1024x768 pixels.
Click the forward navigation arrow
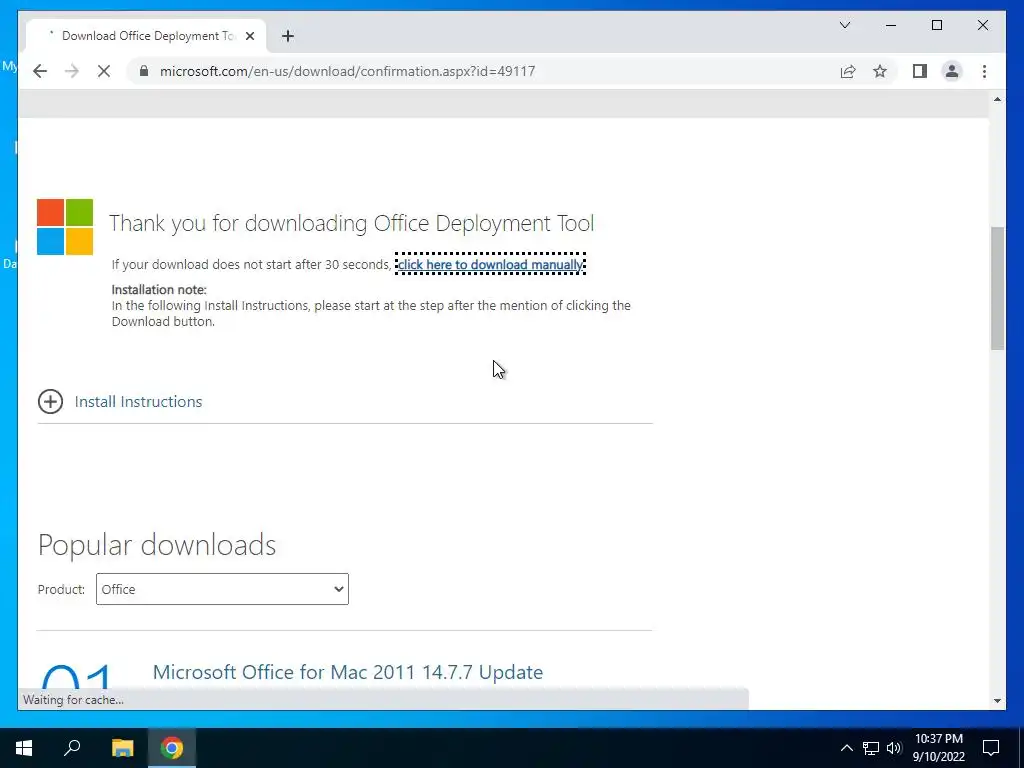pos(72,71)
